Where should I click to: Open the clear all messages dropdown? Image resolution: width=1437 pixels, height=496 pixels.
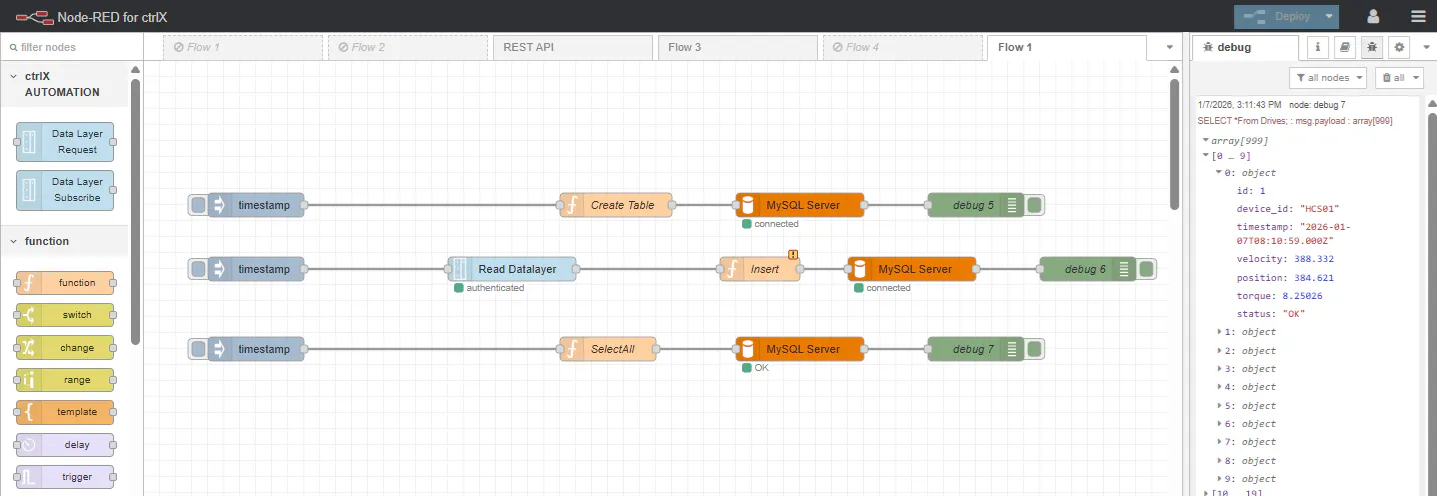pos(1399,77)
